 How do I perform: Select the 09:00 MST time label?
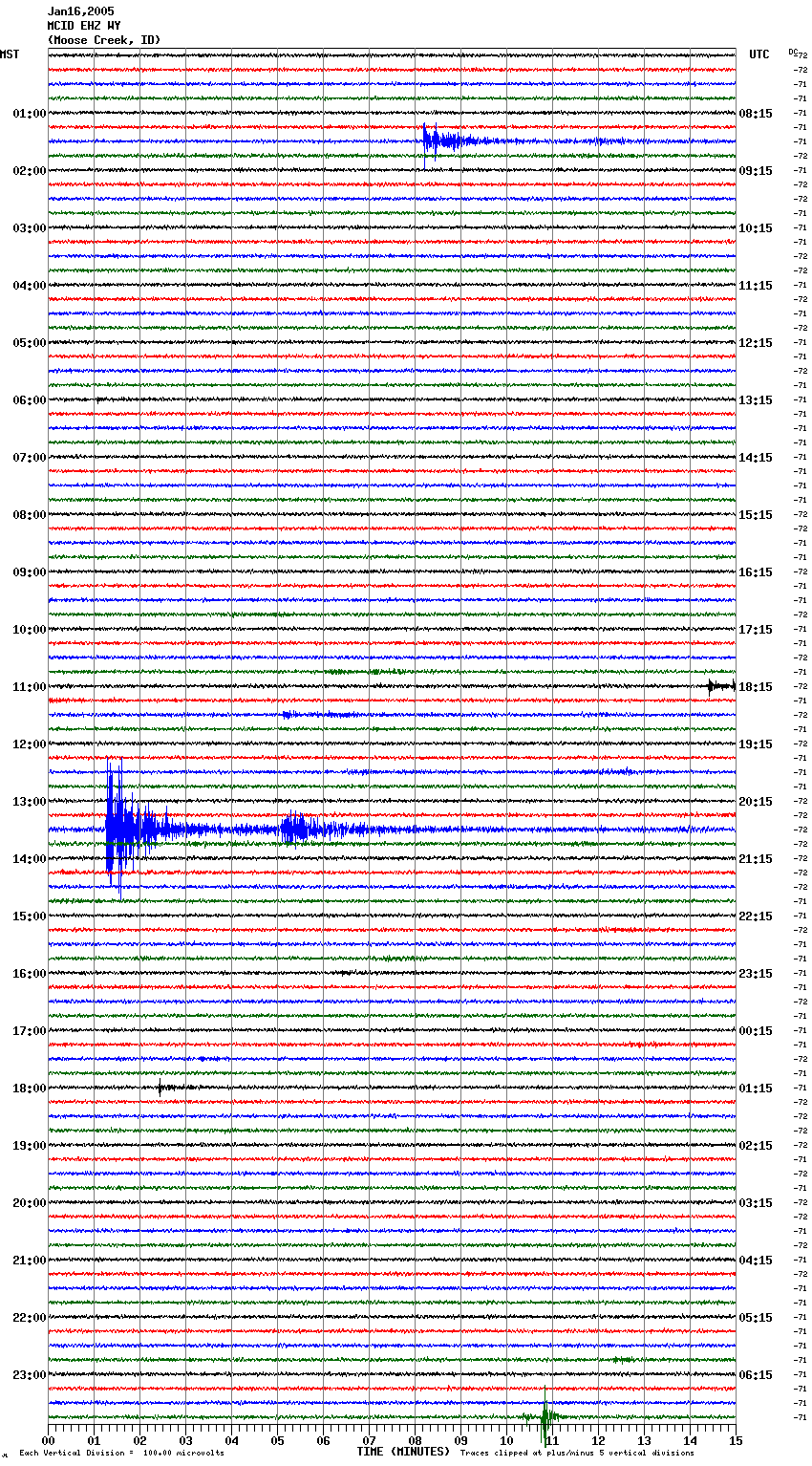coord(30,572)
